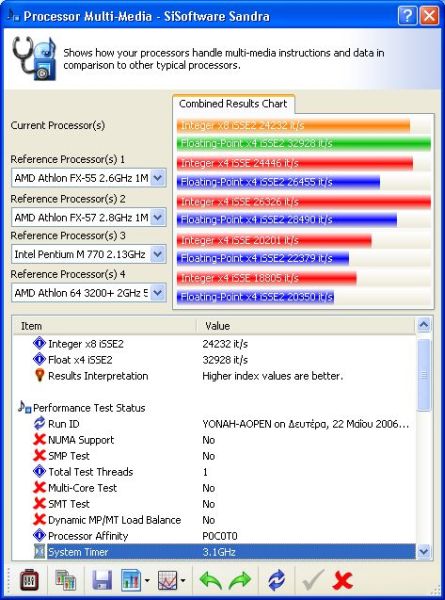Click the red Integer x4 iSSE 26326 bar
Viewport: 445px width, 600px height.
click(304, 202)
